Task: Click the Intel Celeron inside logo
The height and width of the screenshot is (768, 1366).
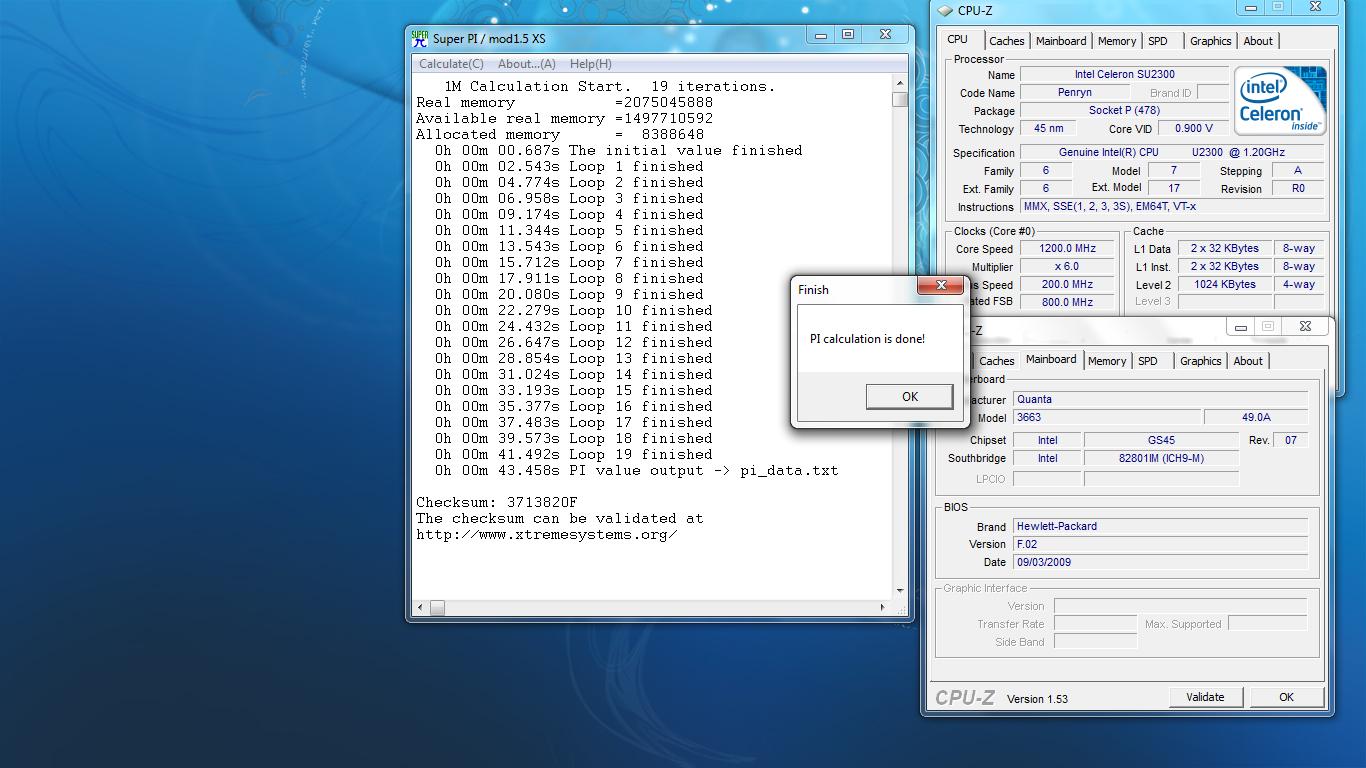Action: pyautogui.click(x=1281, y=101)
